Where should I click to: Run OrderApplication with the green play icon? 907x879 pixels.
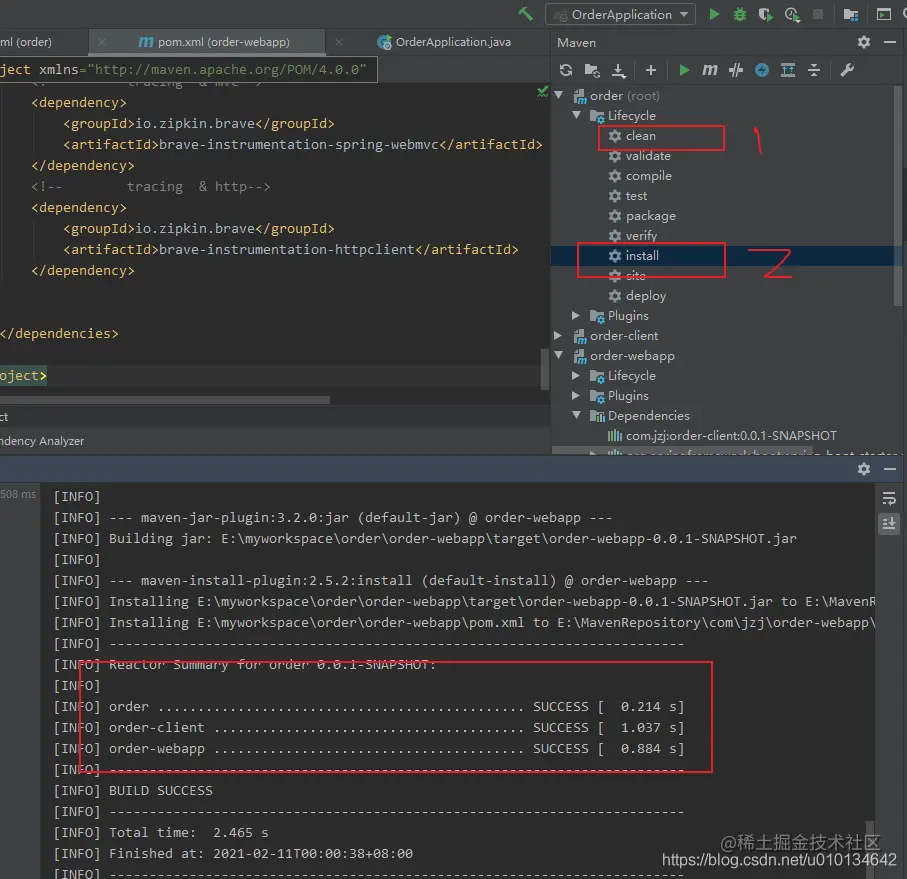(714, 14)
